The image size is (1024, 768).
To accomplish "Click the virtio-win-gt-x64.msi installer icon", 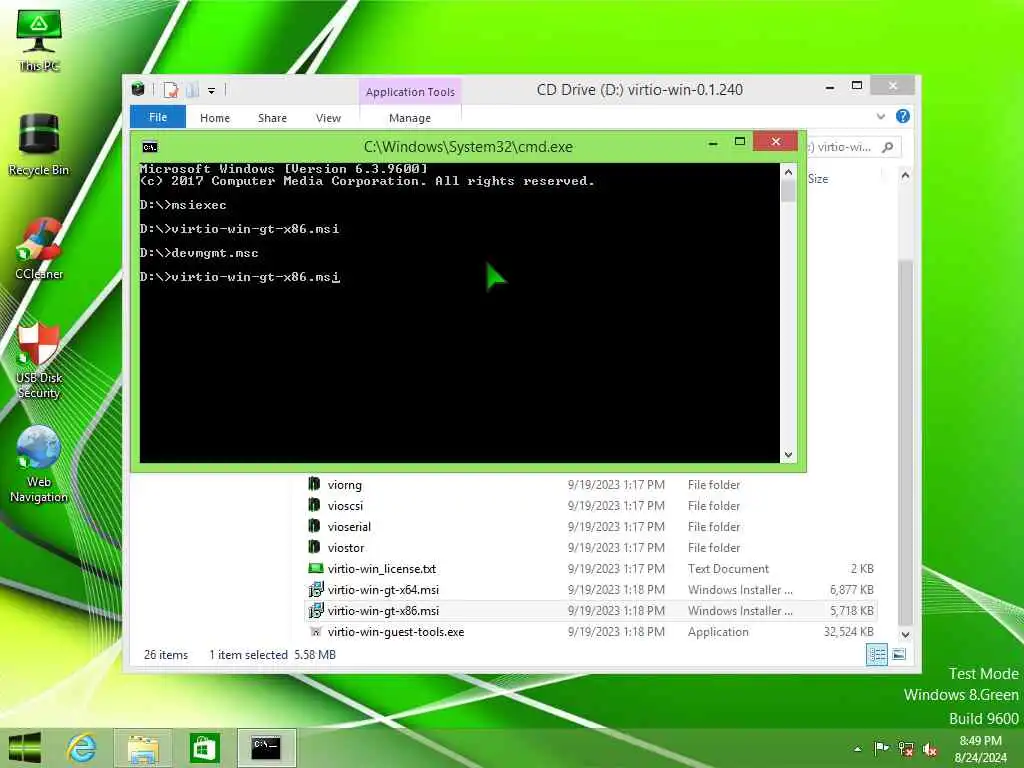I will [x=316, y=590].
